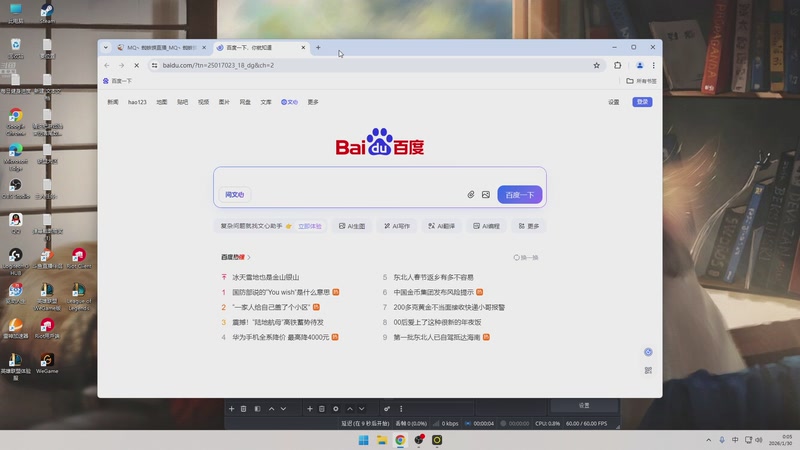Viewport: 800px width, 450px height.
Task: Open OBS source properties gear icon
Action: point(336,409)
